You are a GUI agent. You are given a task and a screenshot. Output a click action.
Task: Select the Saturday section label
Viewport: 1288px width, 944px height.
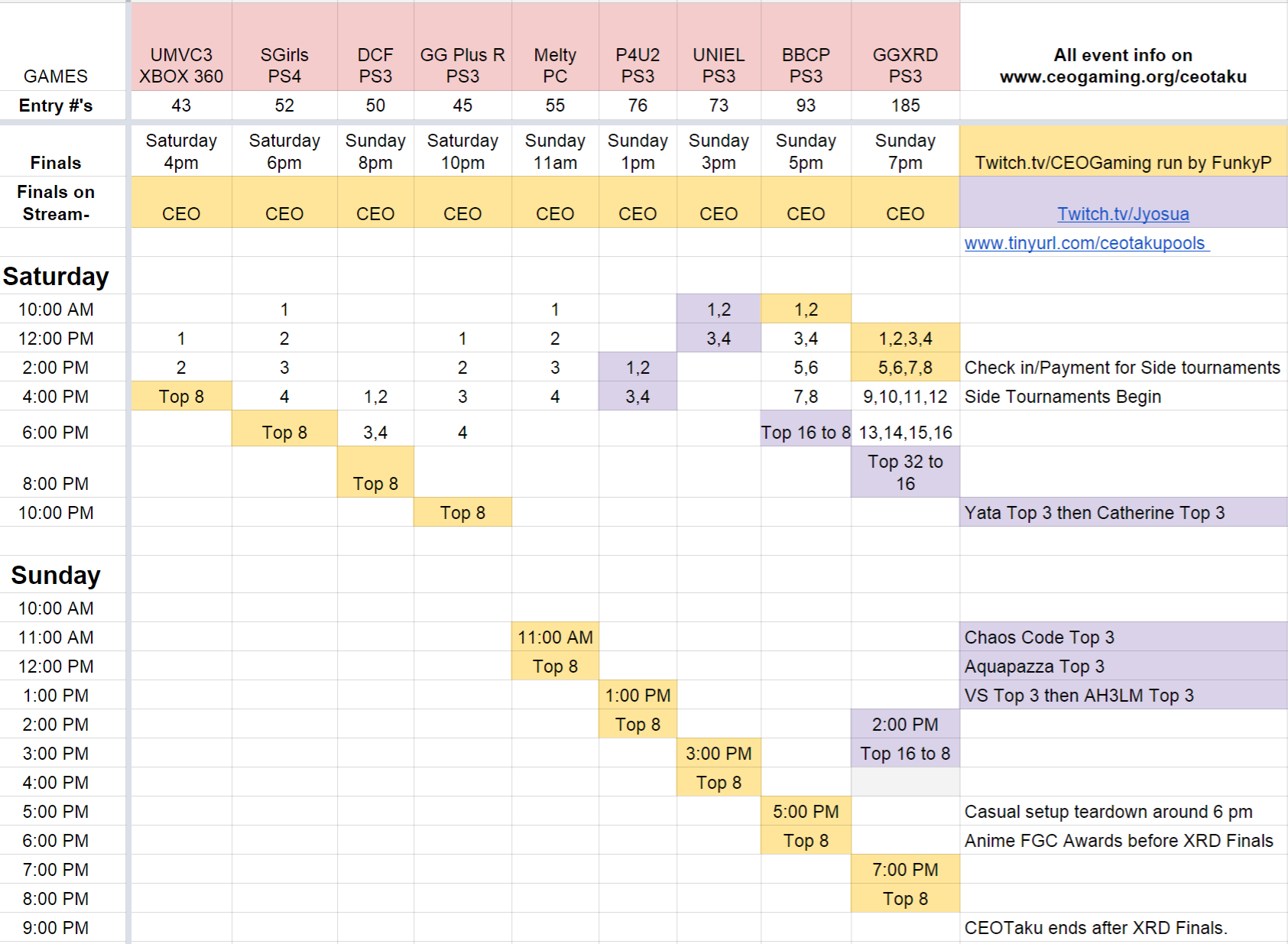click(x=57, y=277)
